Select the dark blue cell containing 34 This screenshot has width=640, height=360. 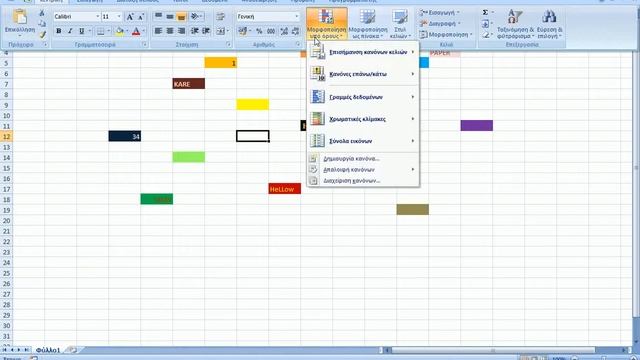click(124, 136)
